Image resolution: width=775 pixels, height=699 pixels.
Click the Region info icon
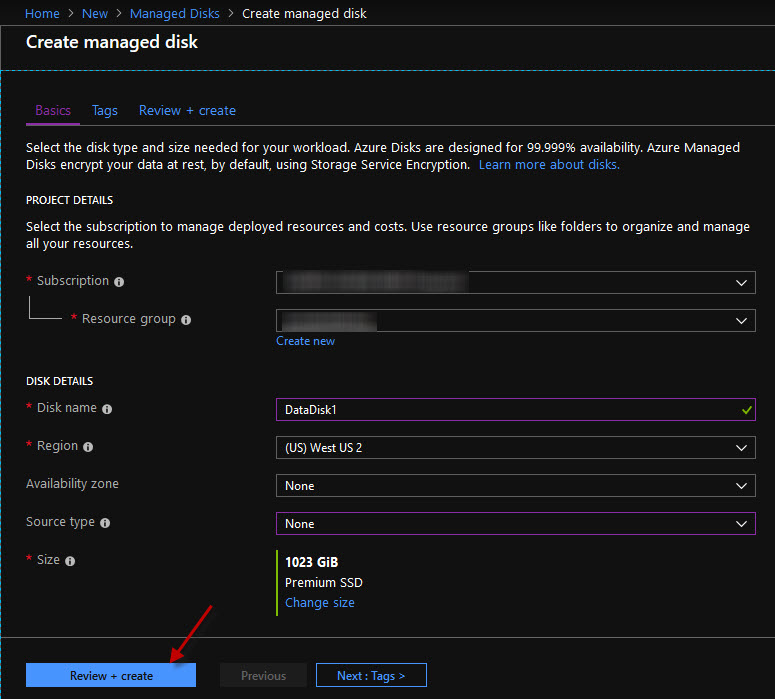click(88, 447)
